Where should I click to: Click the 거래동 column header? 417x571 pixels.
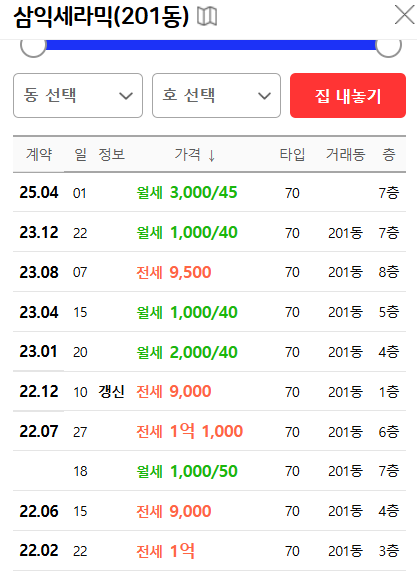(345, 154)
